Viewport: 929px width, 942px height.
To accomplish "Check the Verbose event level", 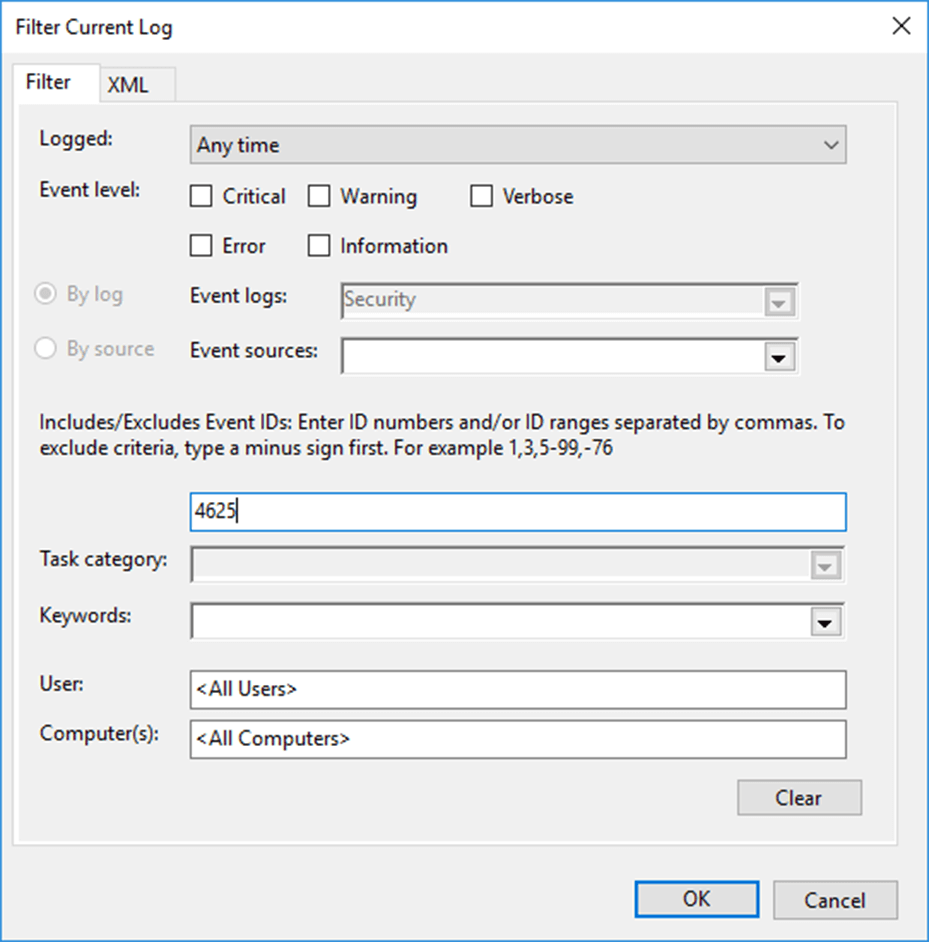I will tap(481, 196).
